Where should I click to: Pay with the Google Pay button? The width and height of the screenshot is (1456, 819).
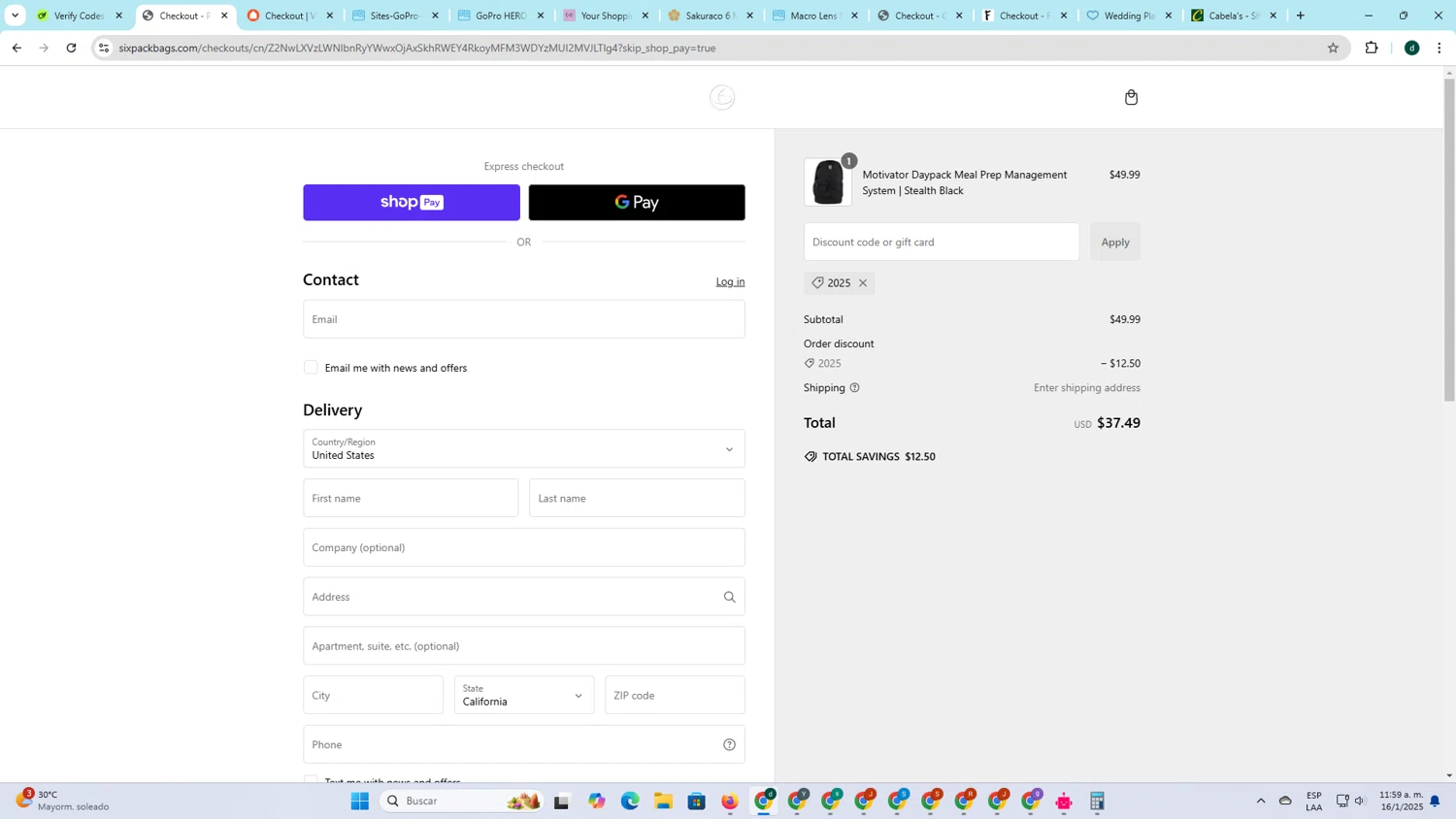[x=637, y=202]
